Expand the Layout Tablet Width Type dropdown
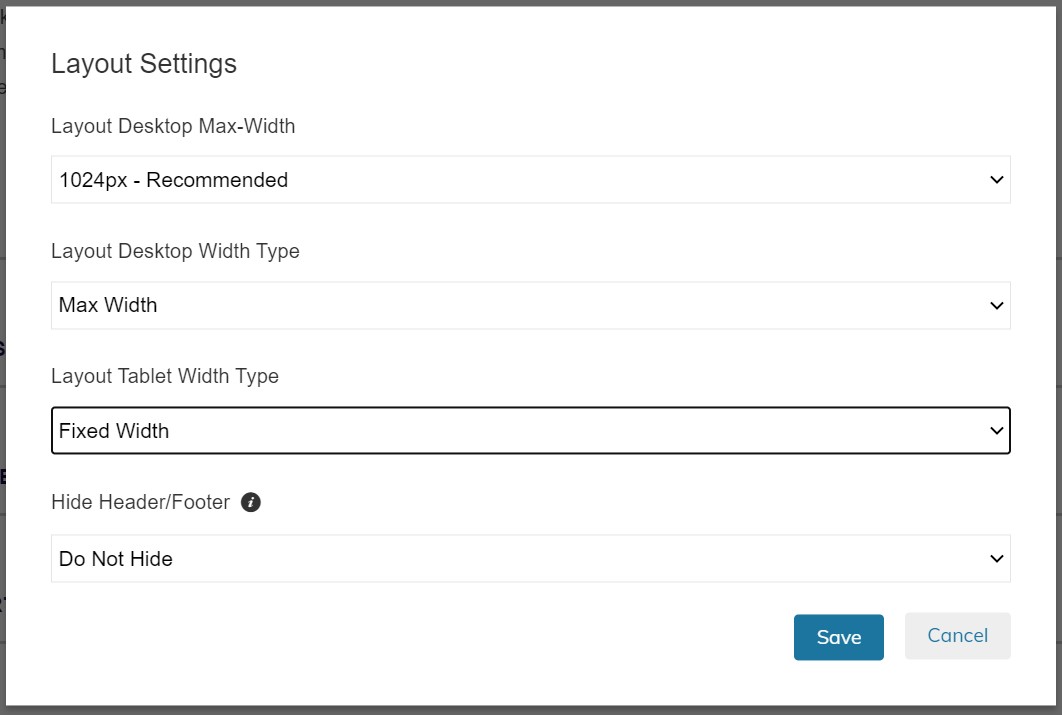The image size is (1062, 715). pyautogui.click(x=530, y=431)
